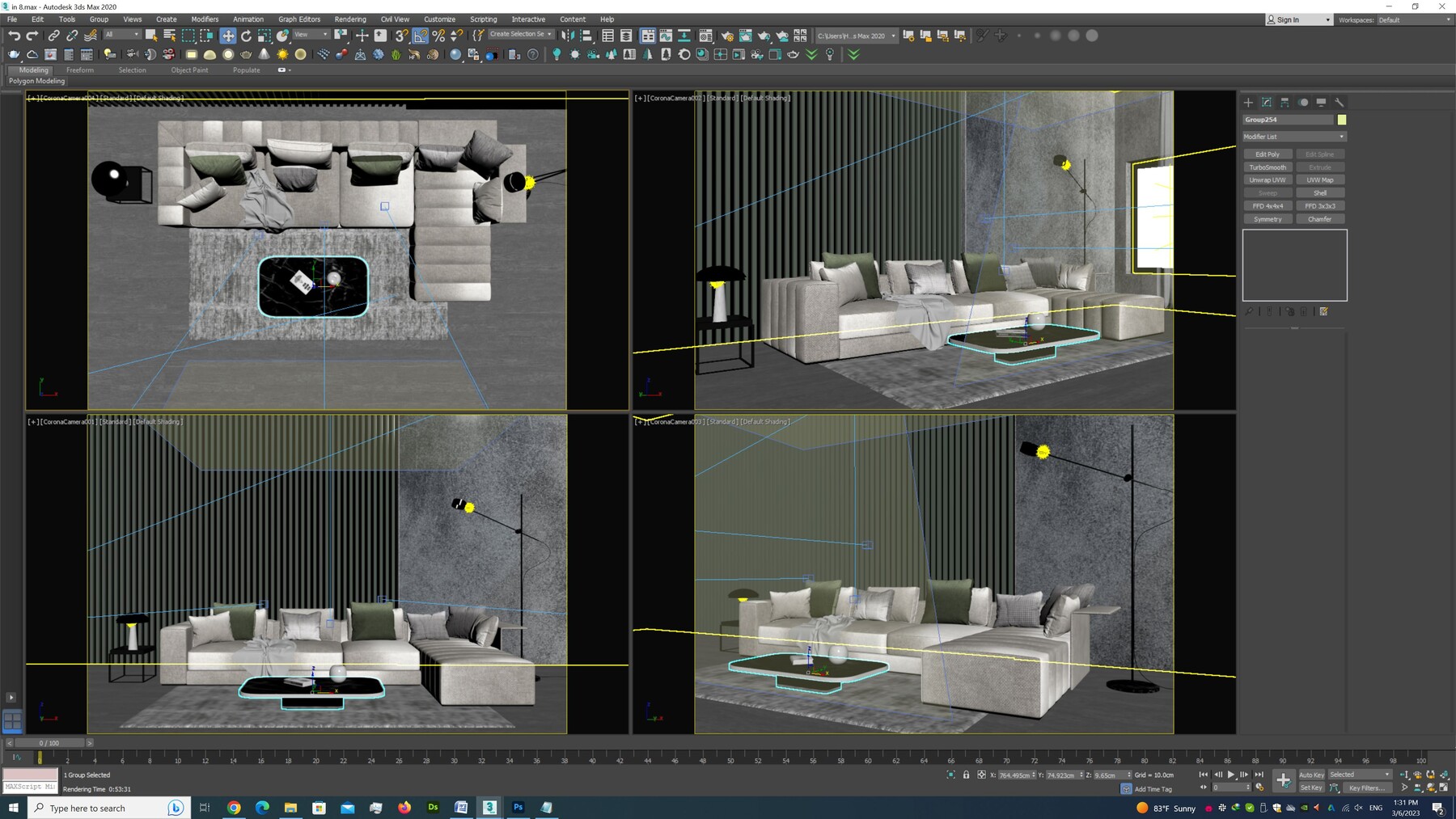Switch to the Freeform ribbon tab
This screenshot has height=819, width=1456.
[x=80, y=70]
